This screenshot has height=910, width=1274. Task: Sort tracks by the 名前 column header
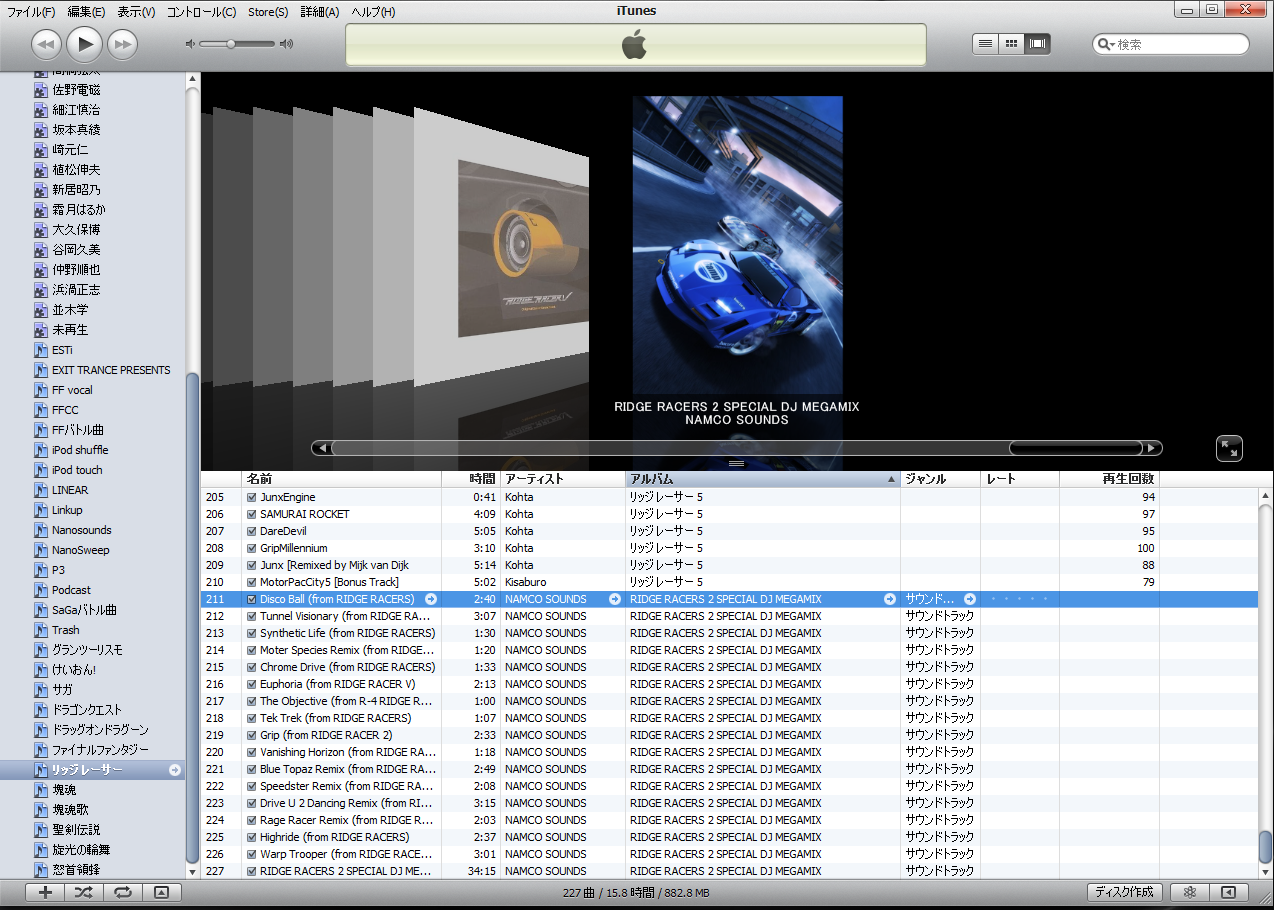341,479
